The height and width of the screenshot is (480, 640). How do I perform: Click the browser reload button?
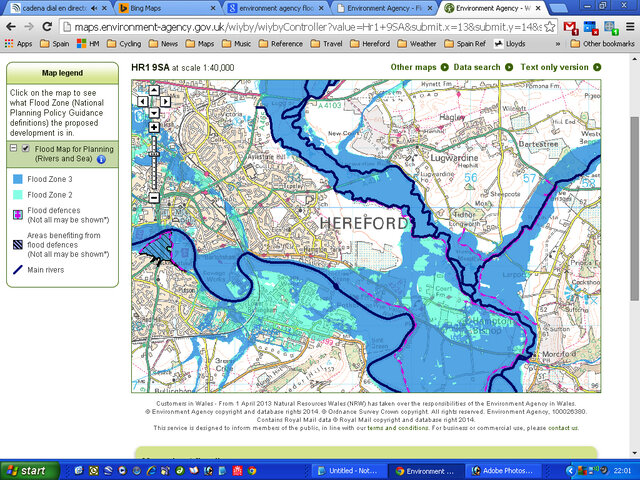[x=49, y=27]
